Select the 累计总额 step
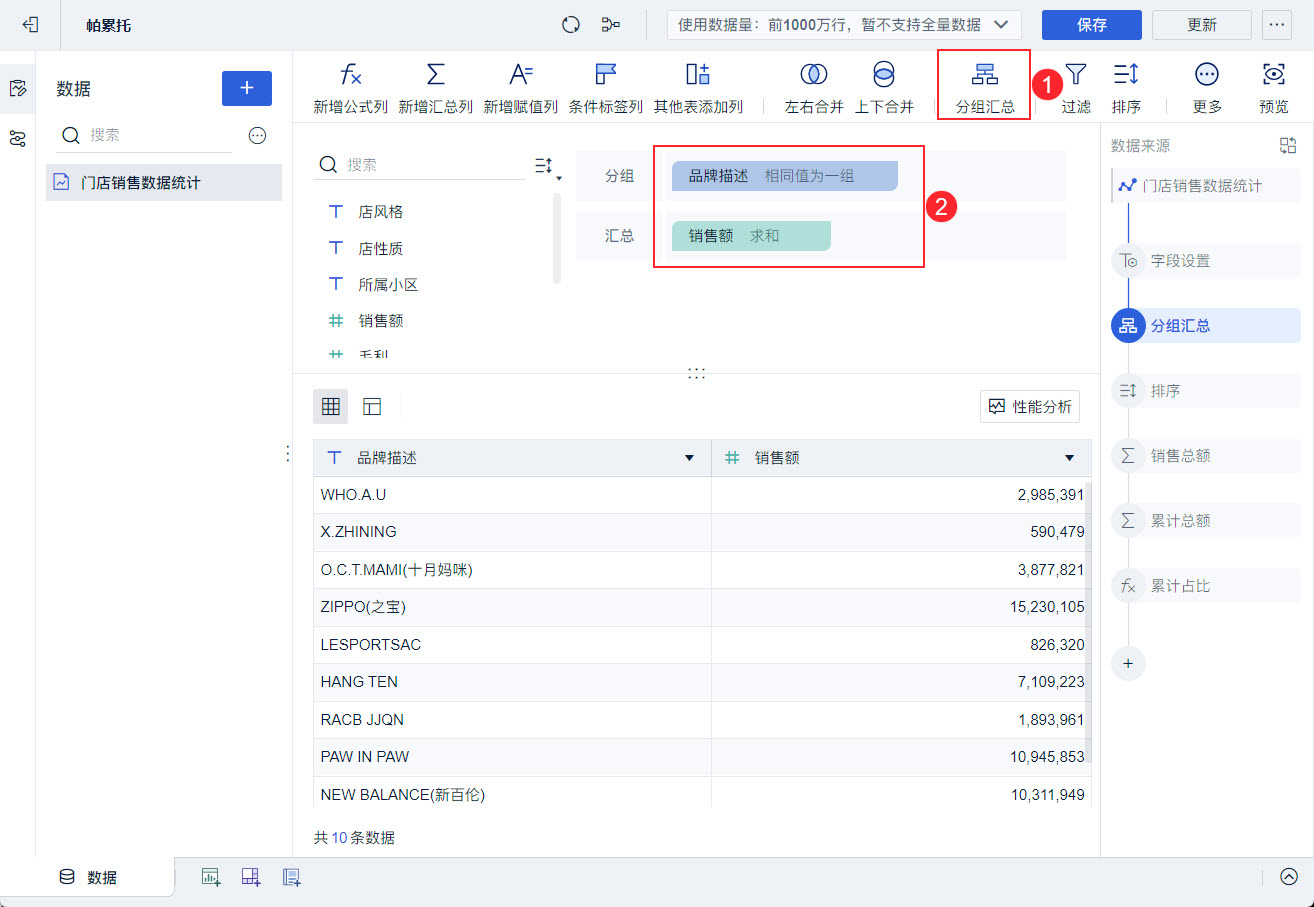Image resolution: width=1314 pixels, height=907 pixels. point(1206,521)
